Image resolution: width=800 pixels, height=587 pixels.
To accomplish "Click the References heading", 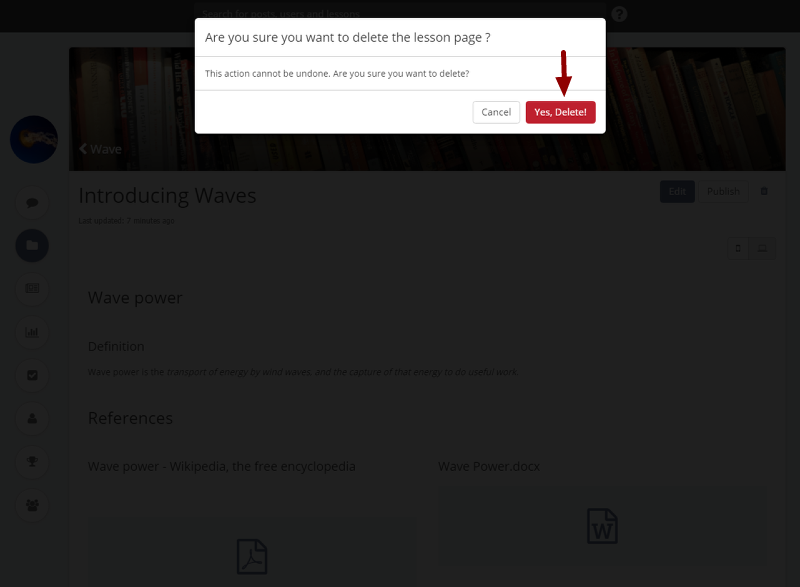I will point(130,418).
